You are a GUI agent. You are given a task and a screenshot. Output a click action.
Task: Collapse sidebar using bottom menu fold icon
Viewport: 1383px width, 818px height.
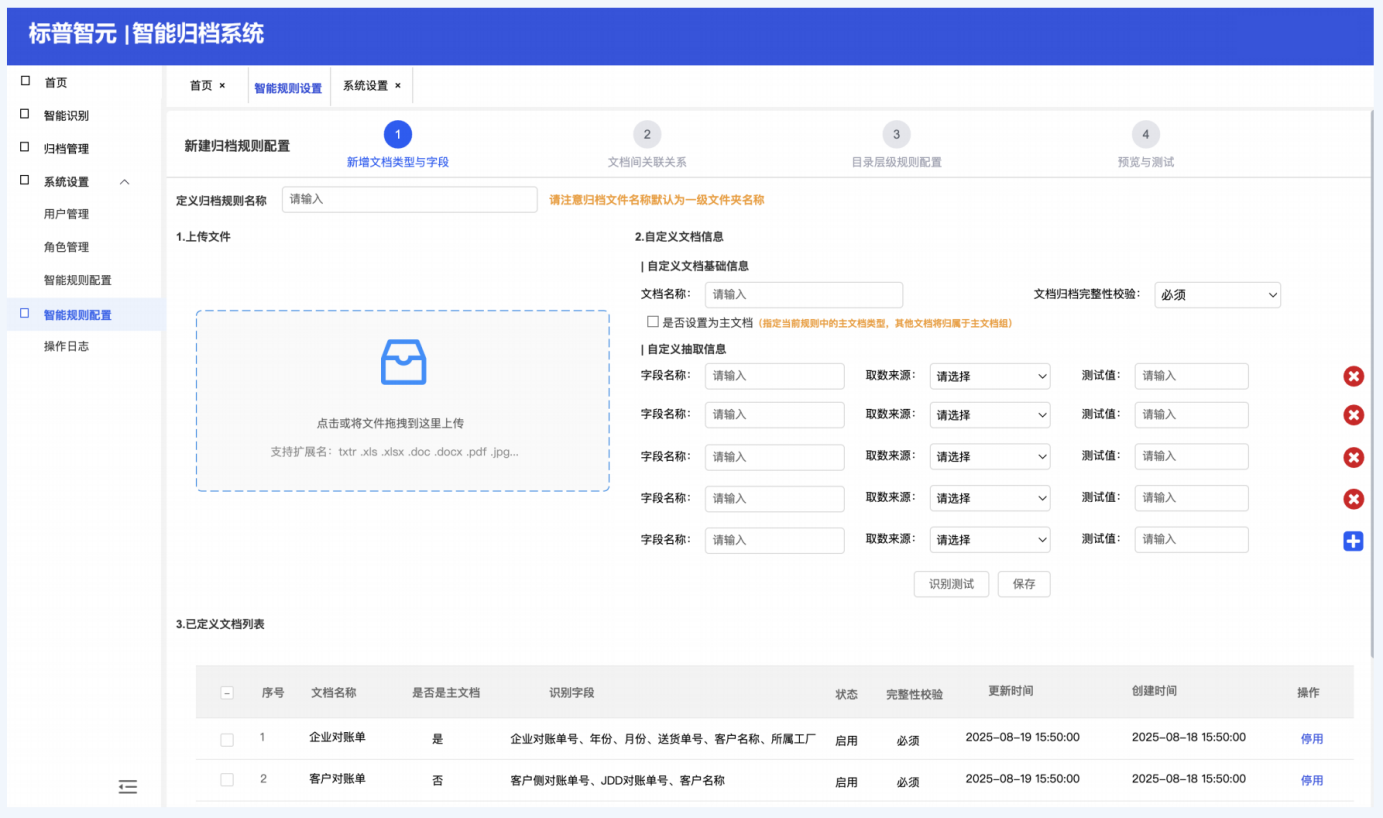(127, 787)
